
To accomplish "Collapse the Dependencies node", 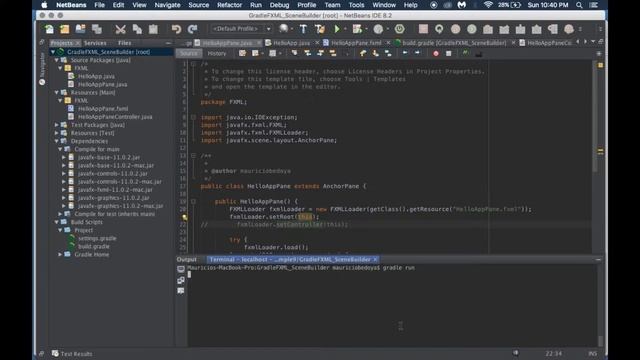I will point(57,141).
